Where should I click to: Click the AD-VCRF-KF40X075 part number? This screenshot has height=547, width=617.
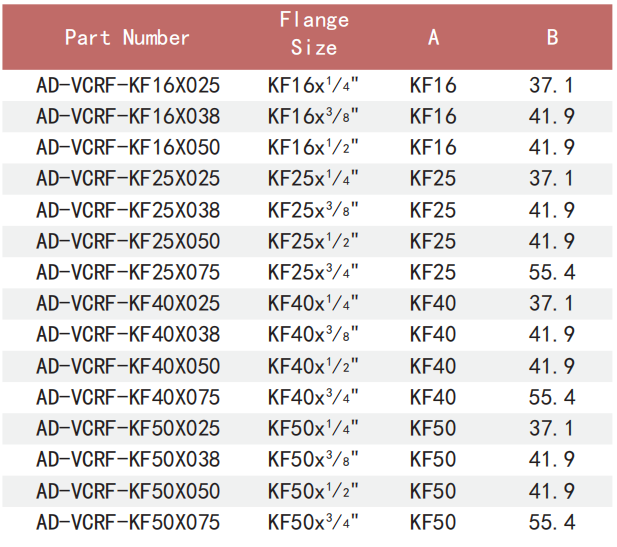coord(128,398)
